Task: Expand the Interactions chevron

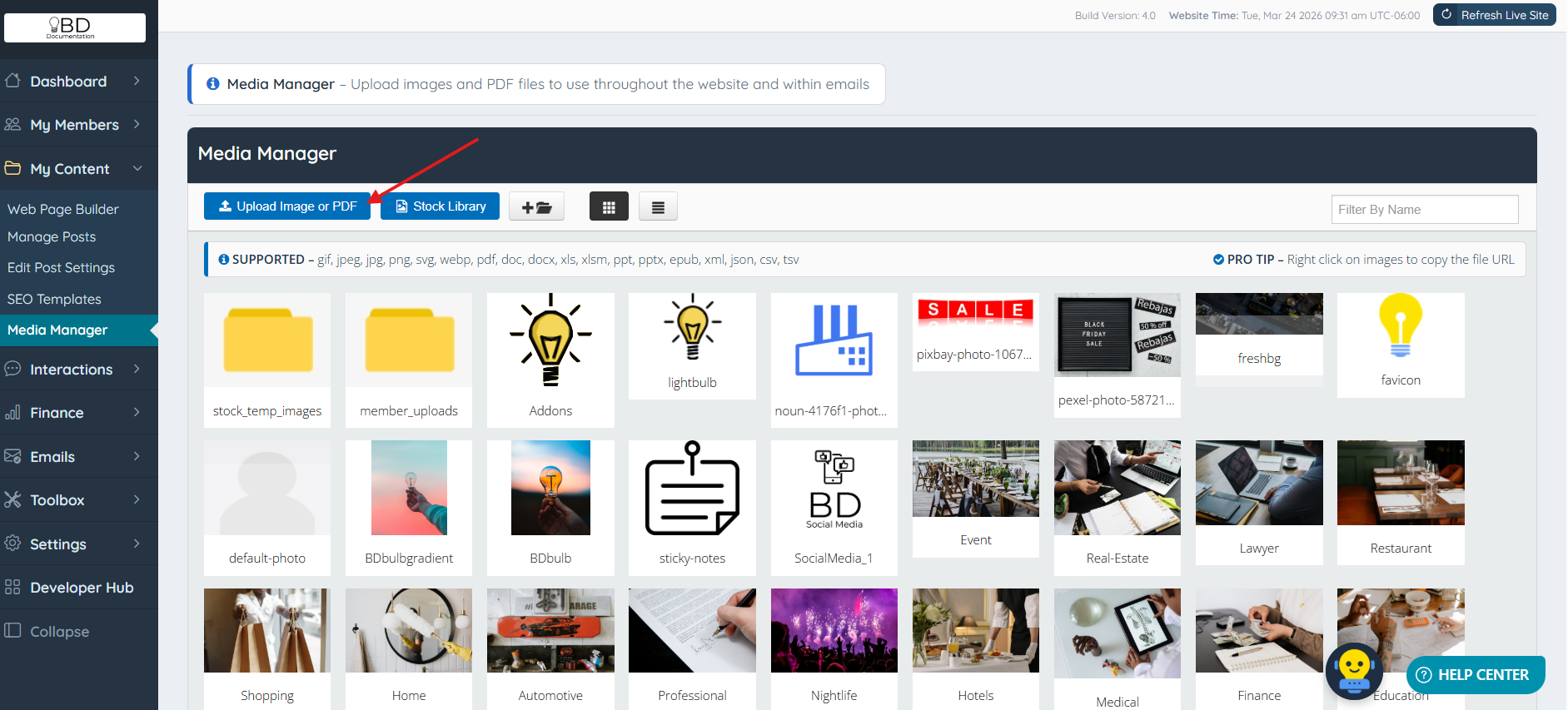Action: pyautogui.click(x=137, y=369)
